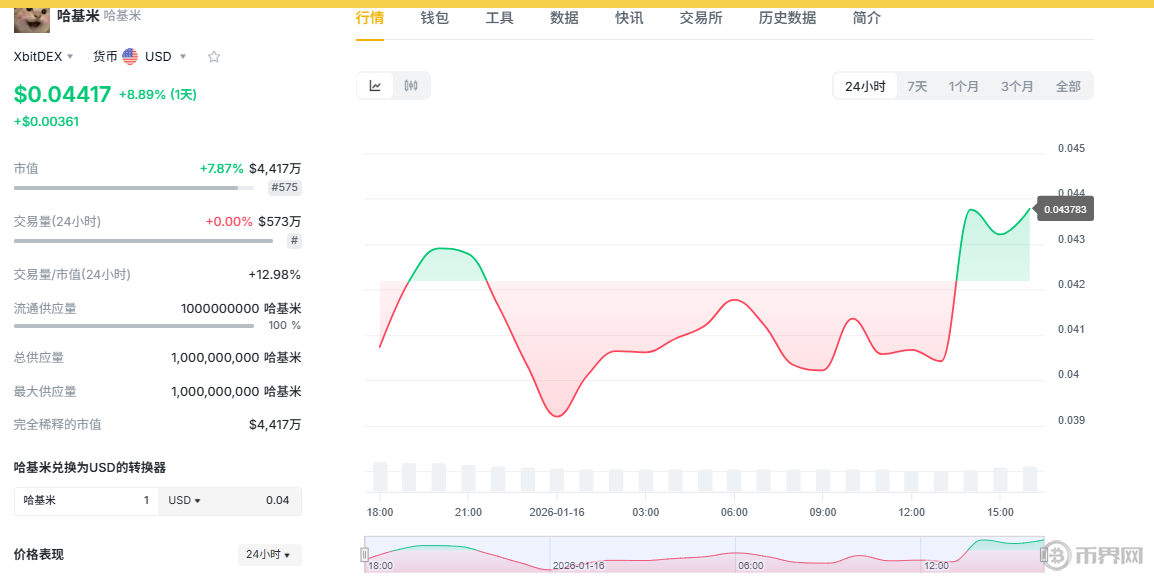Show the 全部 time range
Viewport: 1154px width, 583px height.
coord(1068,86)
